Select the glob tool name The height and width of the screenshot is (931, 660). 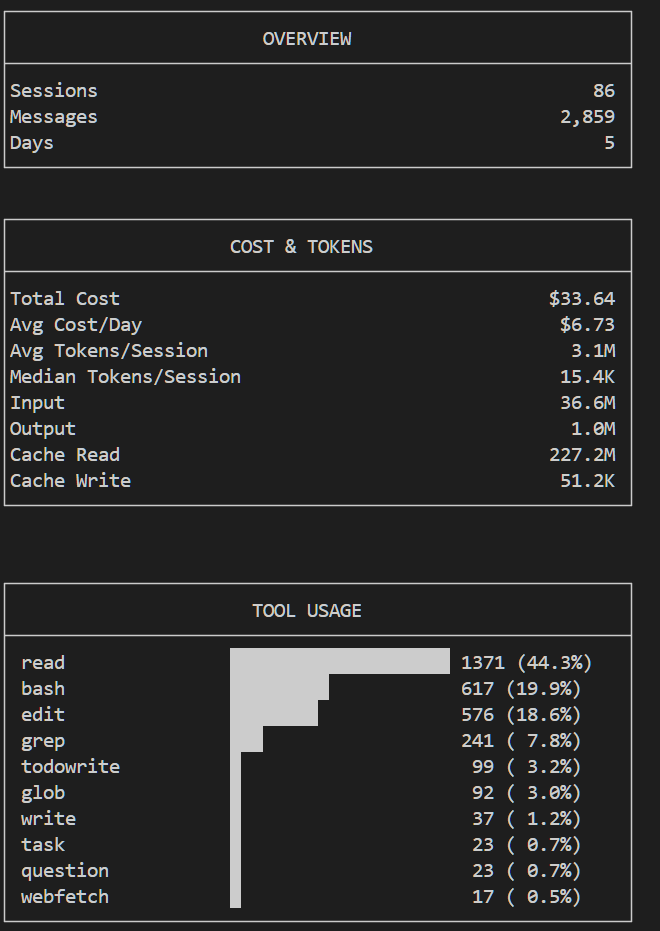[x=43, y=794]
